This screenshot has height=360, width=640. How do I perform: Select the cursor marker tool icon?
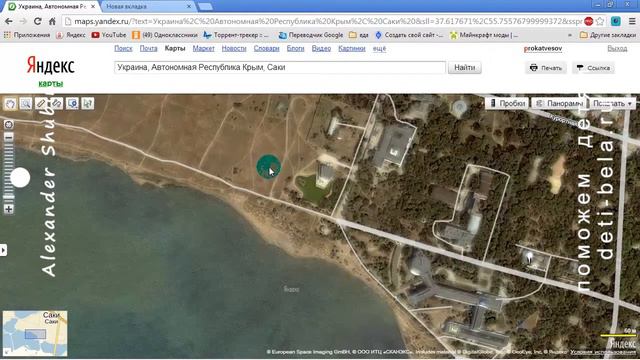tap(88, 104)
